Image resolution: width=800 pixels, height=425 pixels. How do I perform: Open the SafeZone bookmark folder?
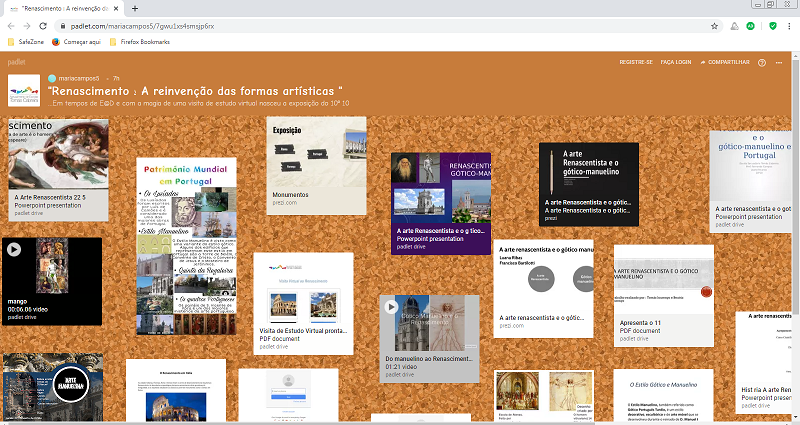tap(26, 42)
